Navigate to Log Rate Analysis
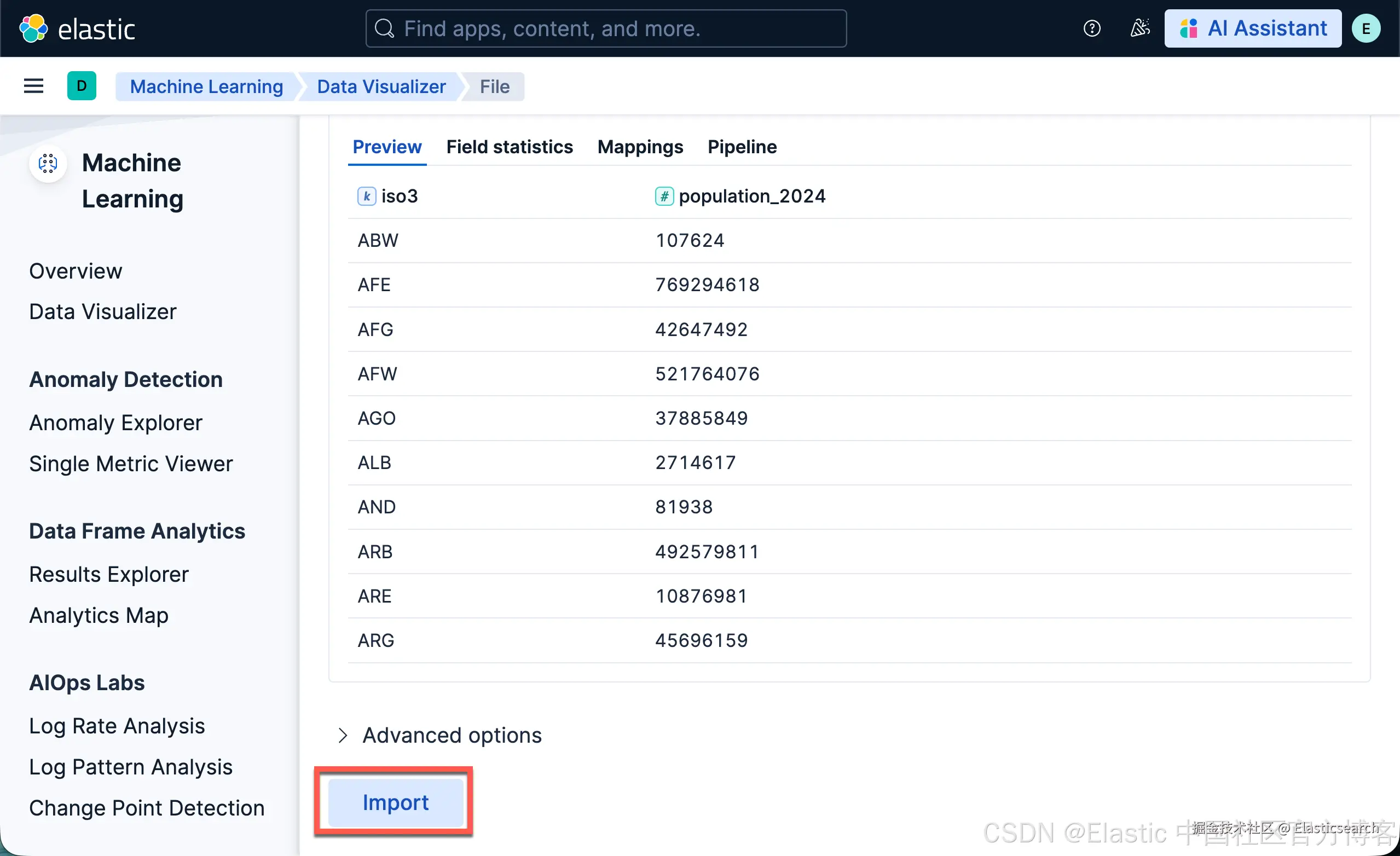The width and height of the screenshot is (1400, 856). pos(117,726)
